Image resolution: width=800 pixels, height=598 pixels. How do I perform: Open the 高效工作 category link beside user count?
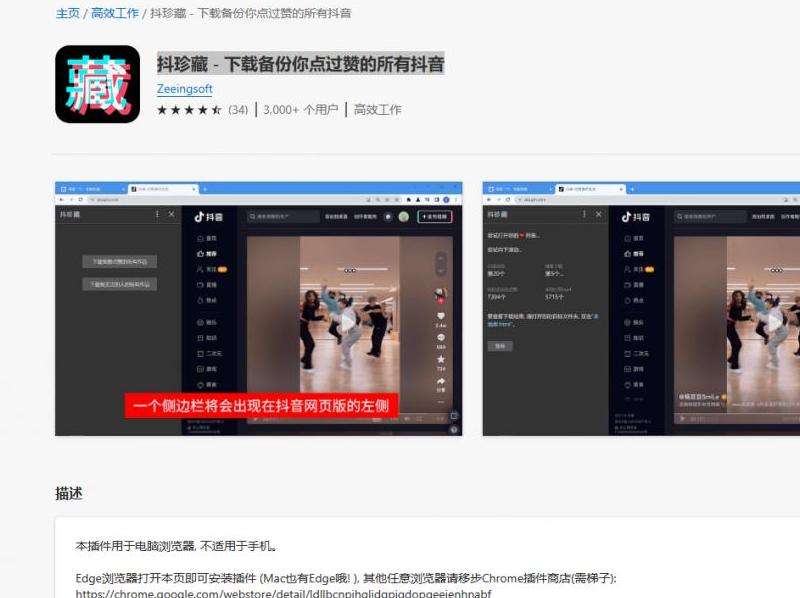(378, 110)
